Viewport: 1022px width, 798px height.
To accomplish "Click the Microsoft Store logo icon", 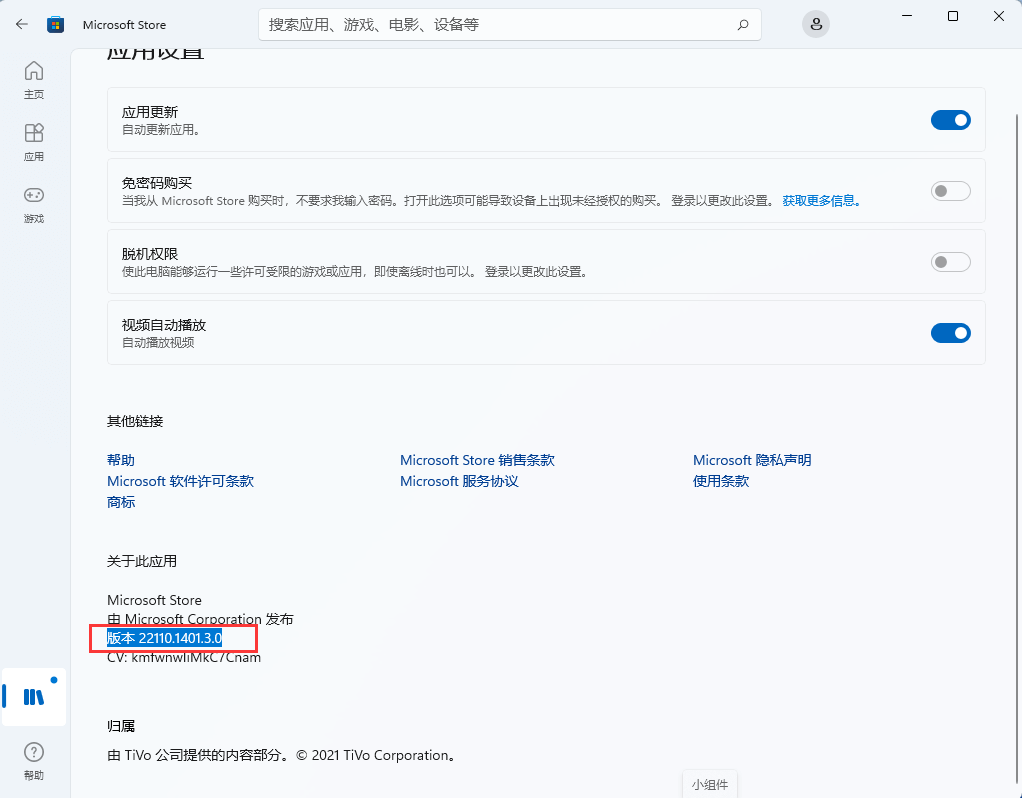I will pos(57,24).
